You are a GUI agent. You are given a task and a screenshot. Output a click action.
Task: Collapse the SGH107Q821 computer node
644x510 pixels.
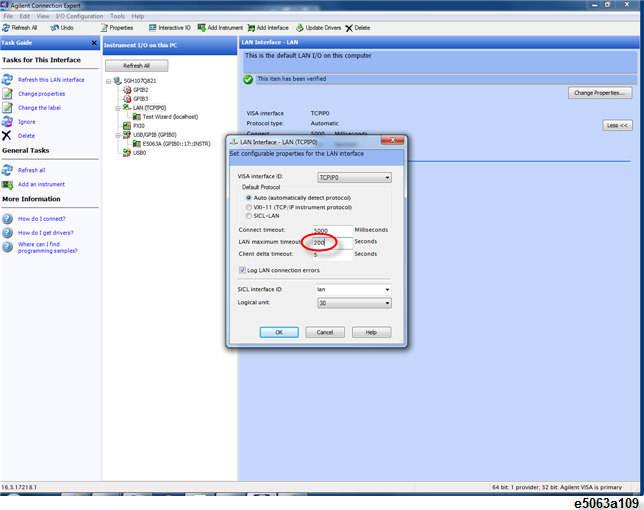(108, 81)
